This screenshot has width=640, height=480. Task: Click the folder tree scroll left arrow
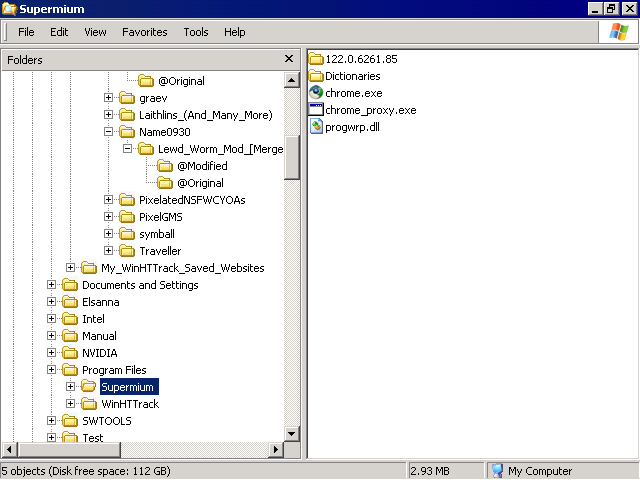click(x=9, y=450)
